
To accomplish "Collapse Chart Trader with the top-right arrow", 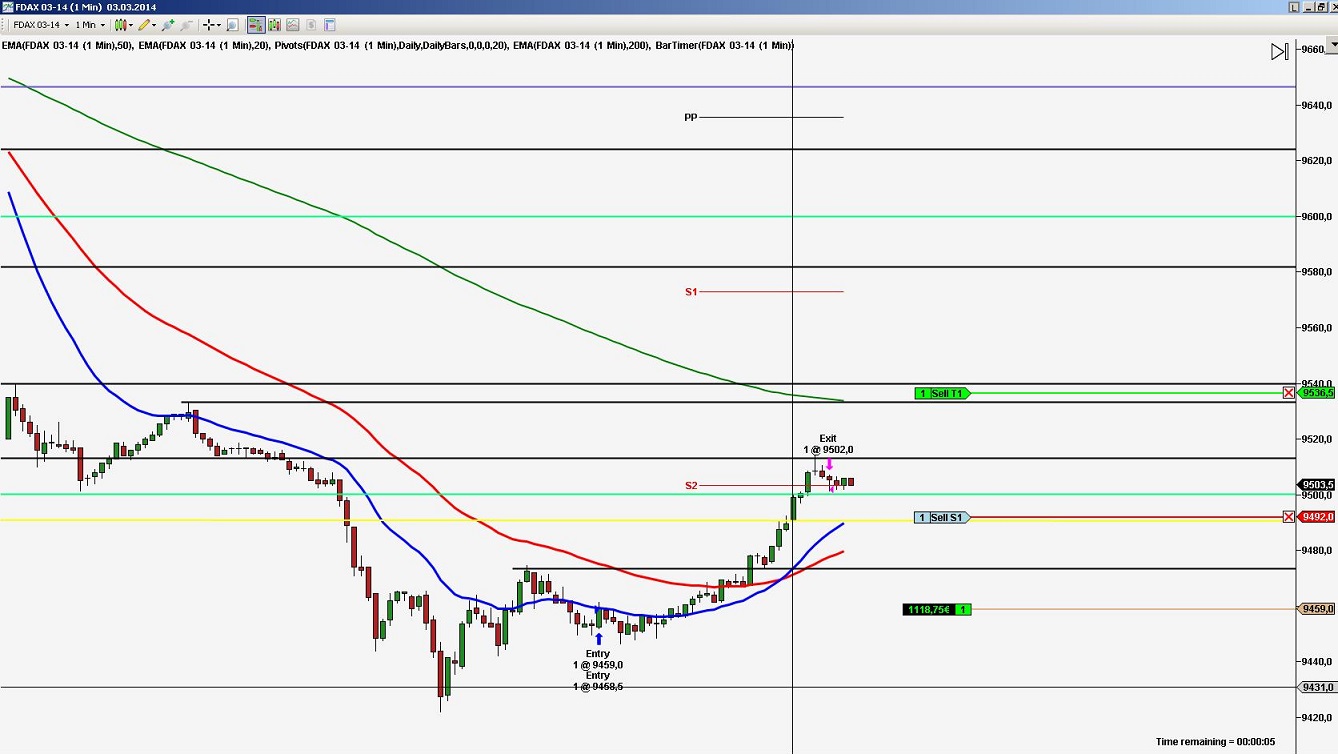I will (1280, 51).
